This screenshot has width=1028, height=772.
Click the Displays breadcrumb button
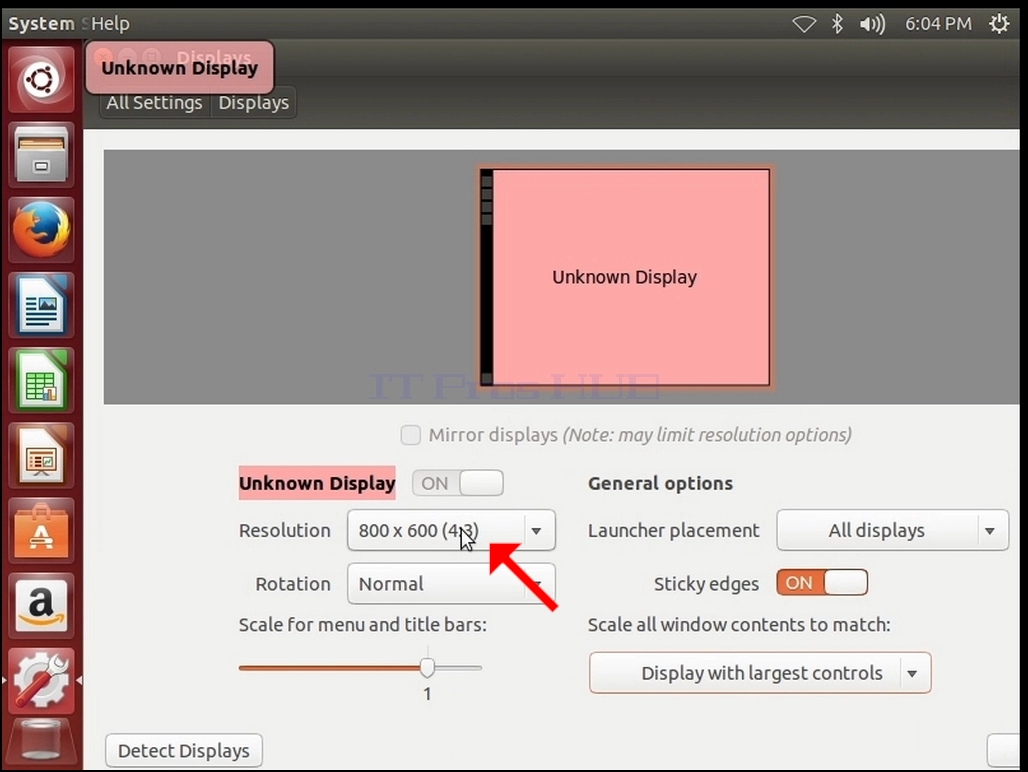pyautogui.click(x=254, y=103)
